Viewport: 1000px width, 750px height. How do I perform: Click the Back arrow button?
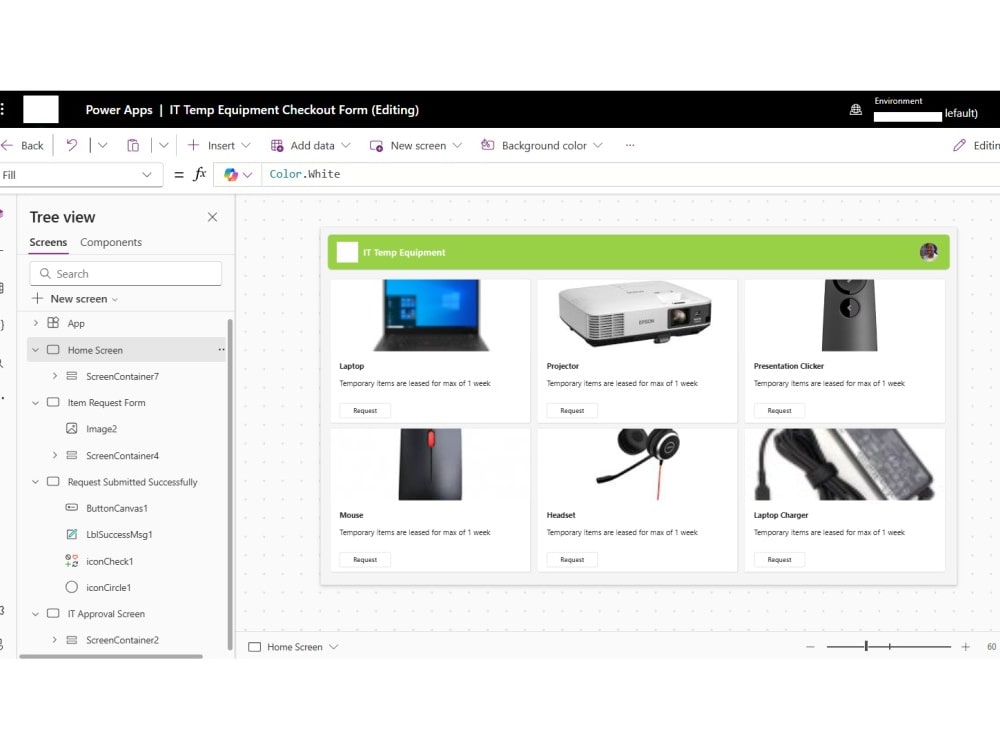[x=23, y=145]
